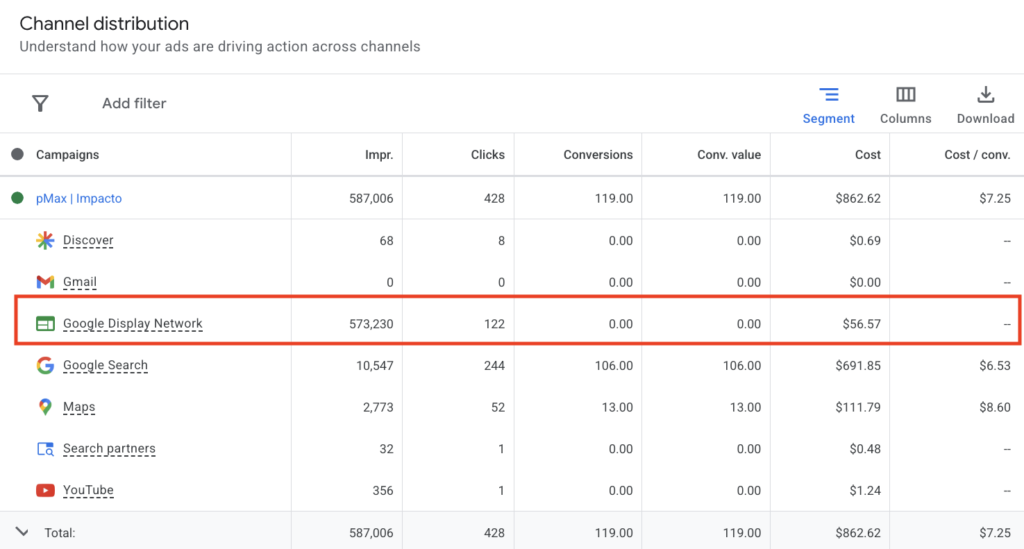
Task: Sort by Conversions column header
Action: [598, 155]
